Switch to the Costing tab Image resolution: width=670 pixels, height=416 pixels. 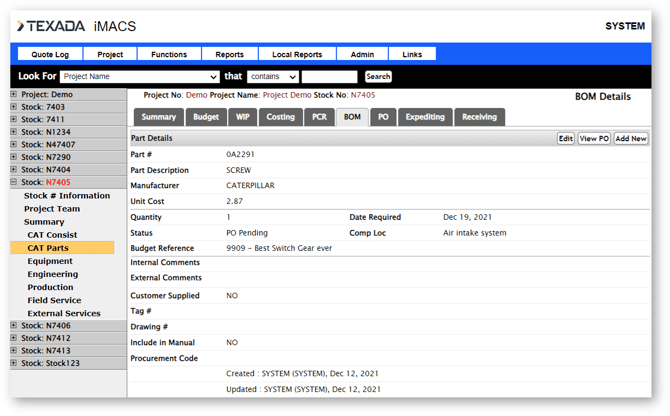[280, 117]
